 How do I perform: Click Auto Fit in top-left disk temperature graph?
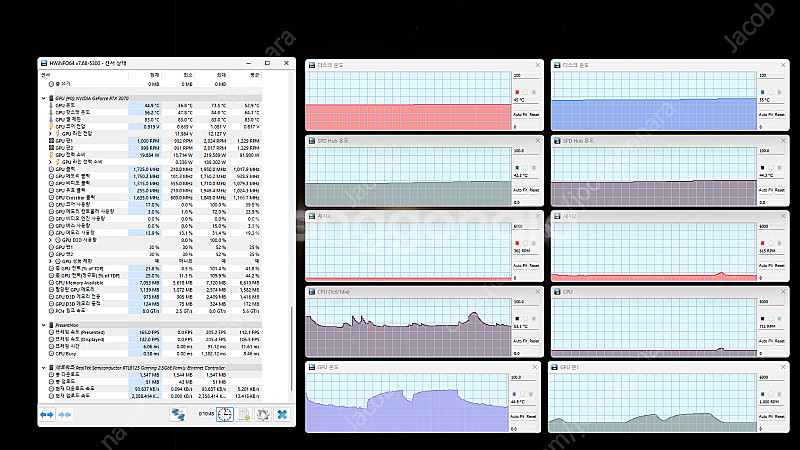click(x=521, y=114)
